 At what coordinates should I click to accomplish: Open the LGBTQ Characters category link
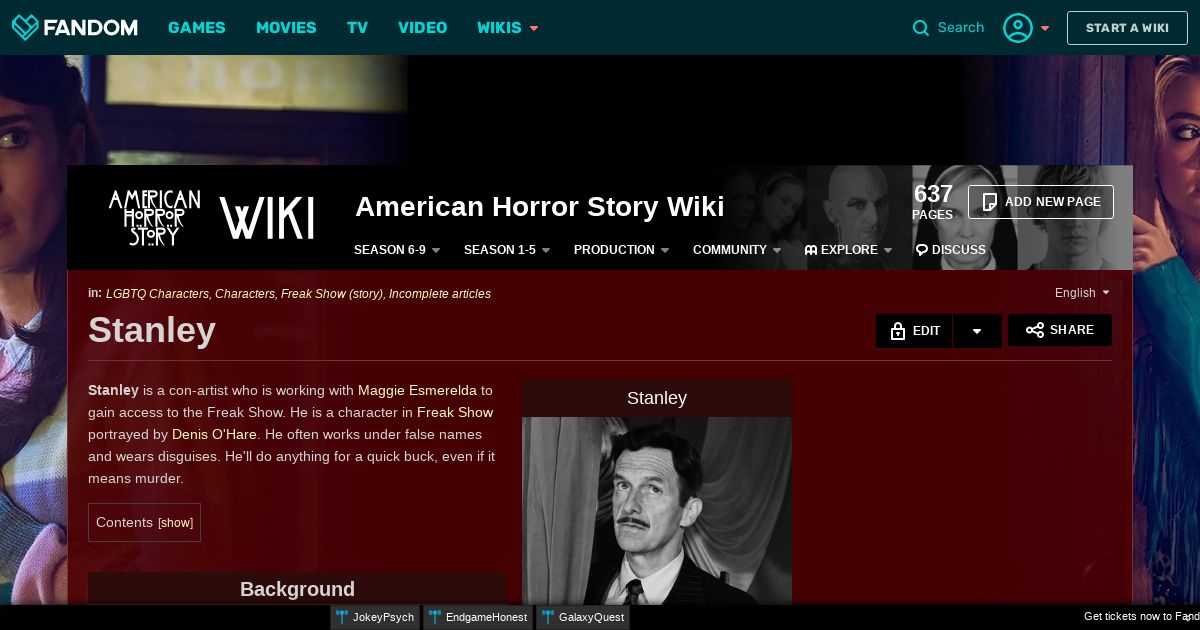pyautogui.click(x=157, y=294)
